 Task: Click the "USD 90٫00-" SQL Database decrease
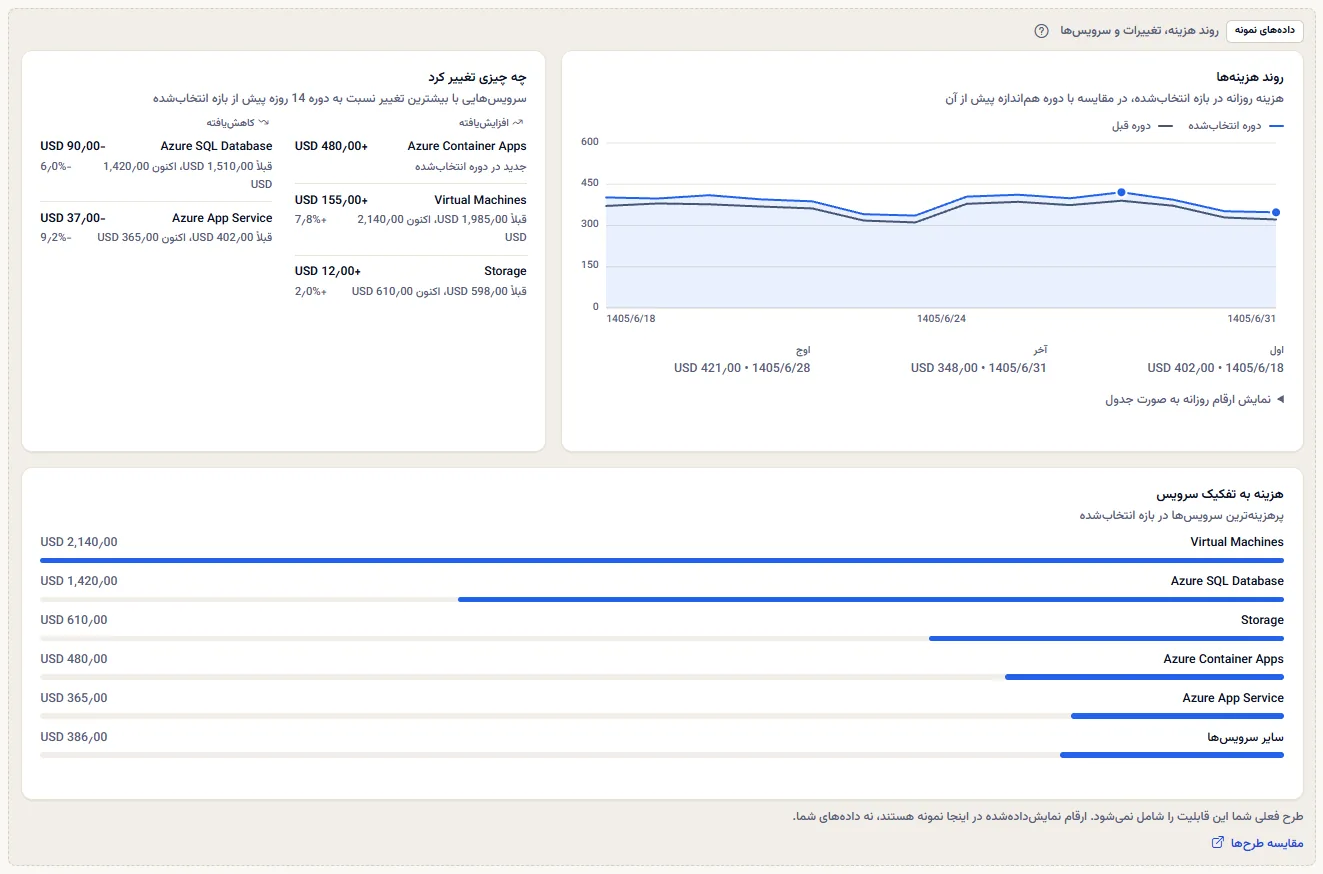pos(73,146)
